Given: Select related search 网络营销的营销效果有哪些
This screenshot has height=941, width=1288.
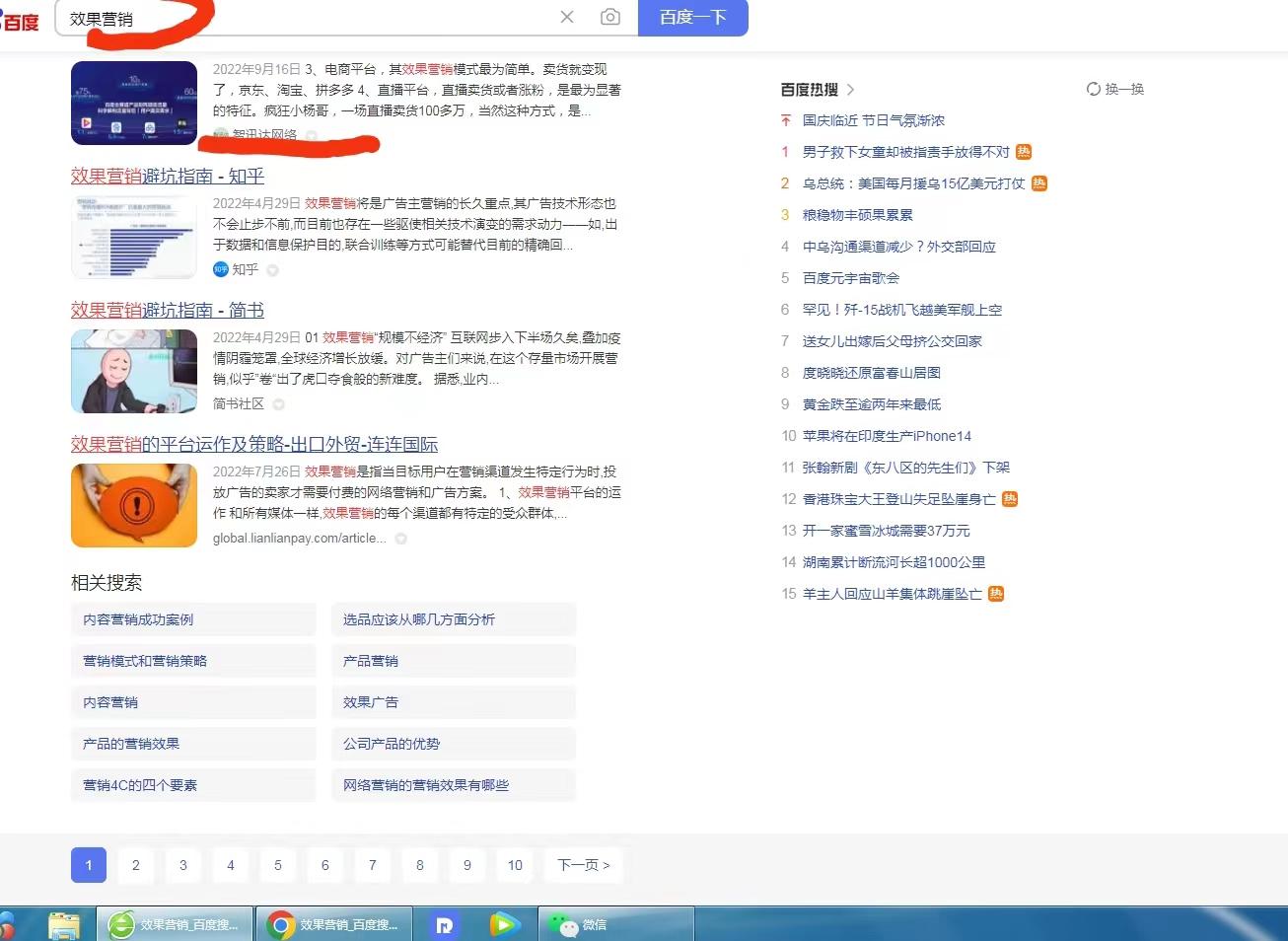Looking at the screenshot, I should [454, 785].
